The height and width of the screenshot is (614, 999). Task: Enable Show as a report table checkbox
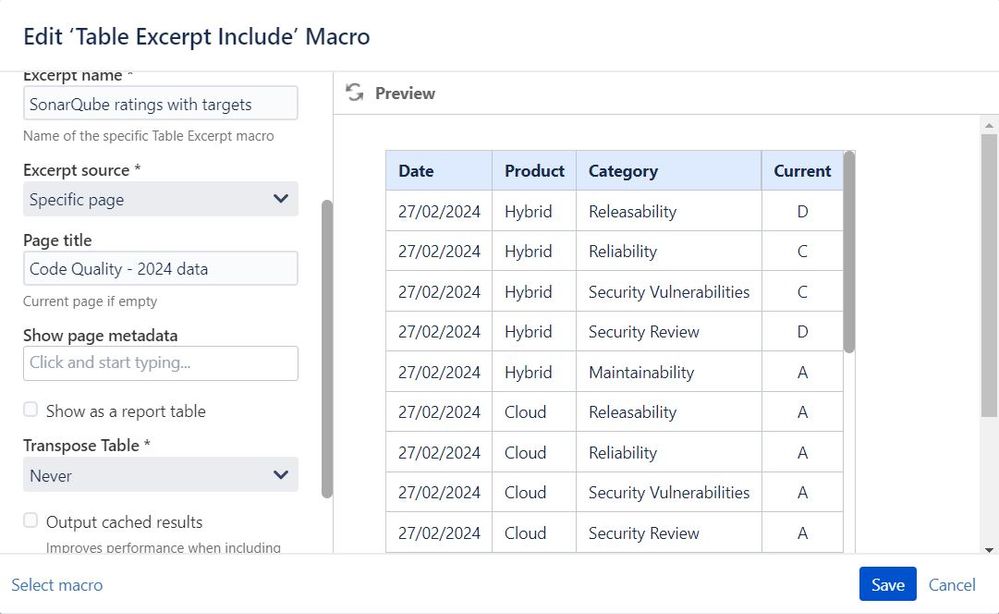[x=31, y=410]
